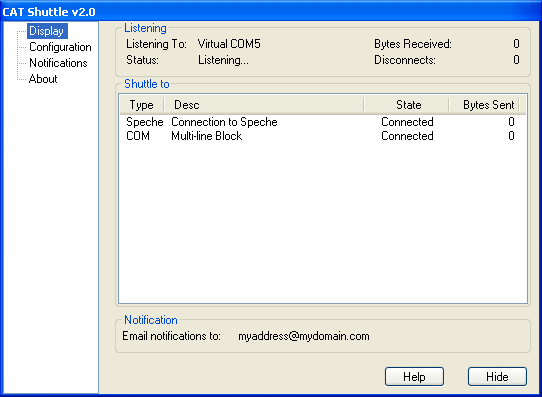542x397 pixels.
Task: Open the Configuration section
Action: (x=60, y=47)
